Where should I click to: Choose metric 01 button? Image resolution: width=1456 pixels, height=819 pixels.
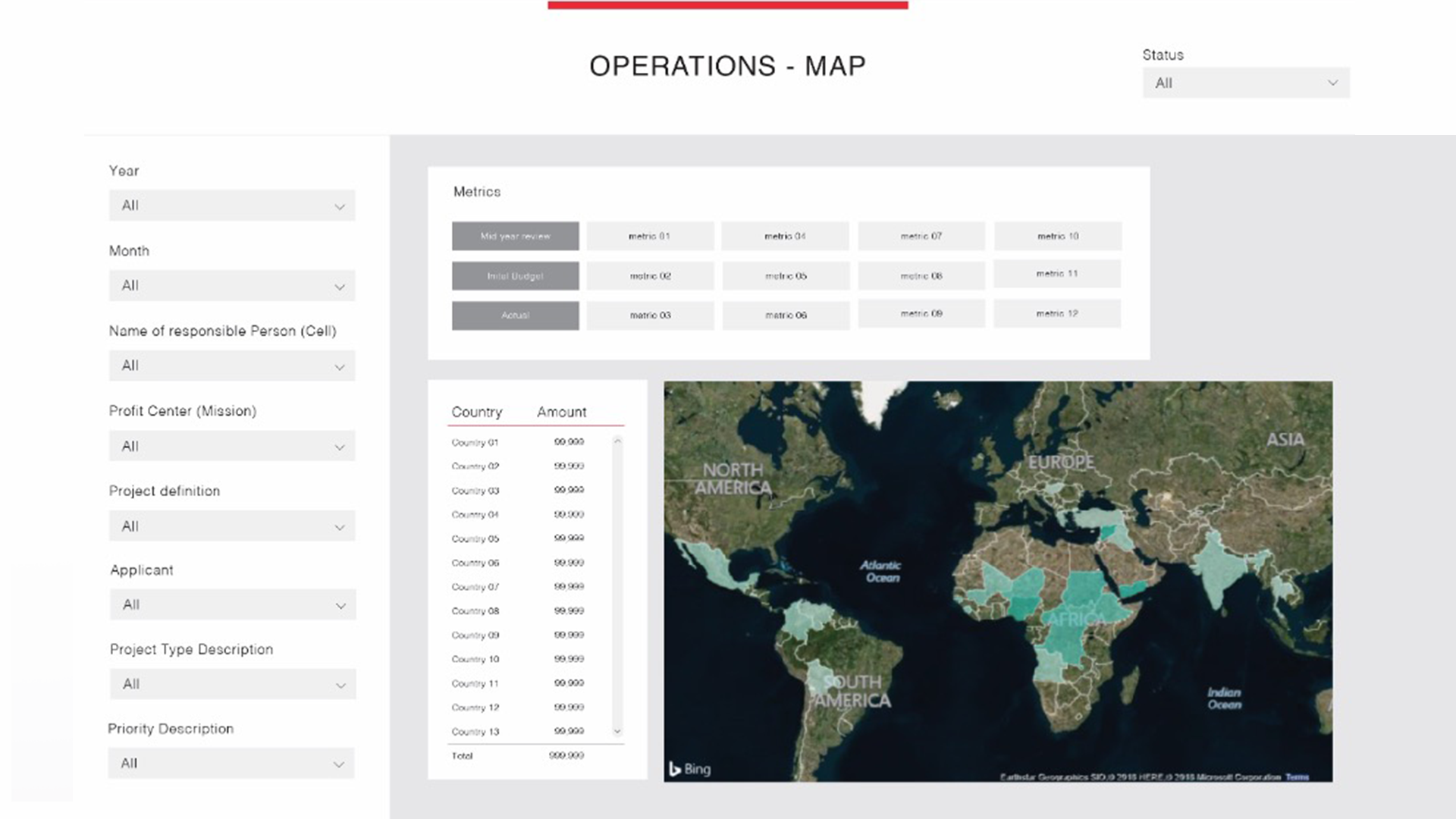tap(650, 236)
